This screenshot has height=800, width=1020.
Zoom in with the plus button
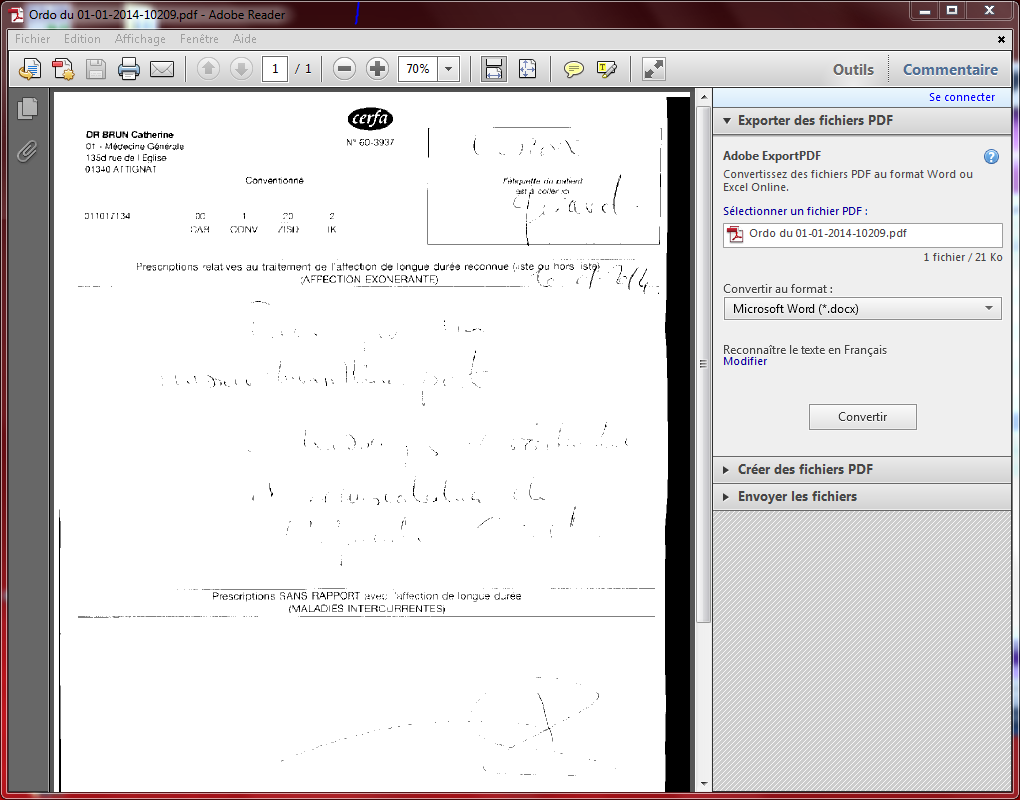click(377, 69)
